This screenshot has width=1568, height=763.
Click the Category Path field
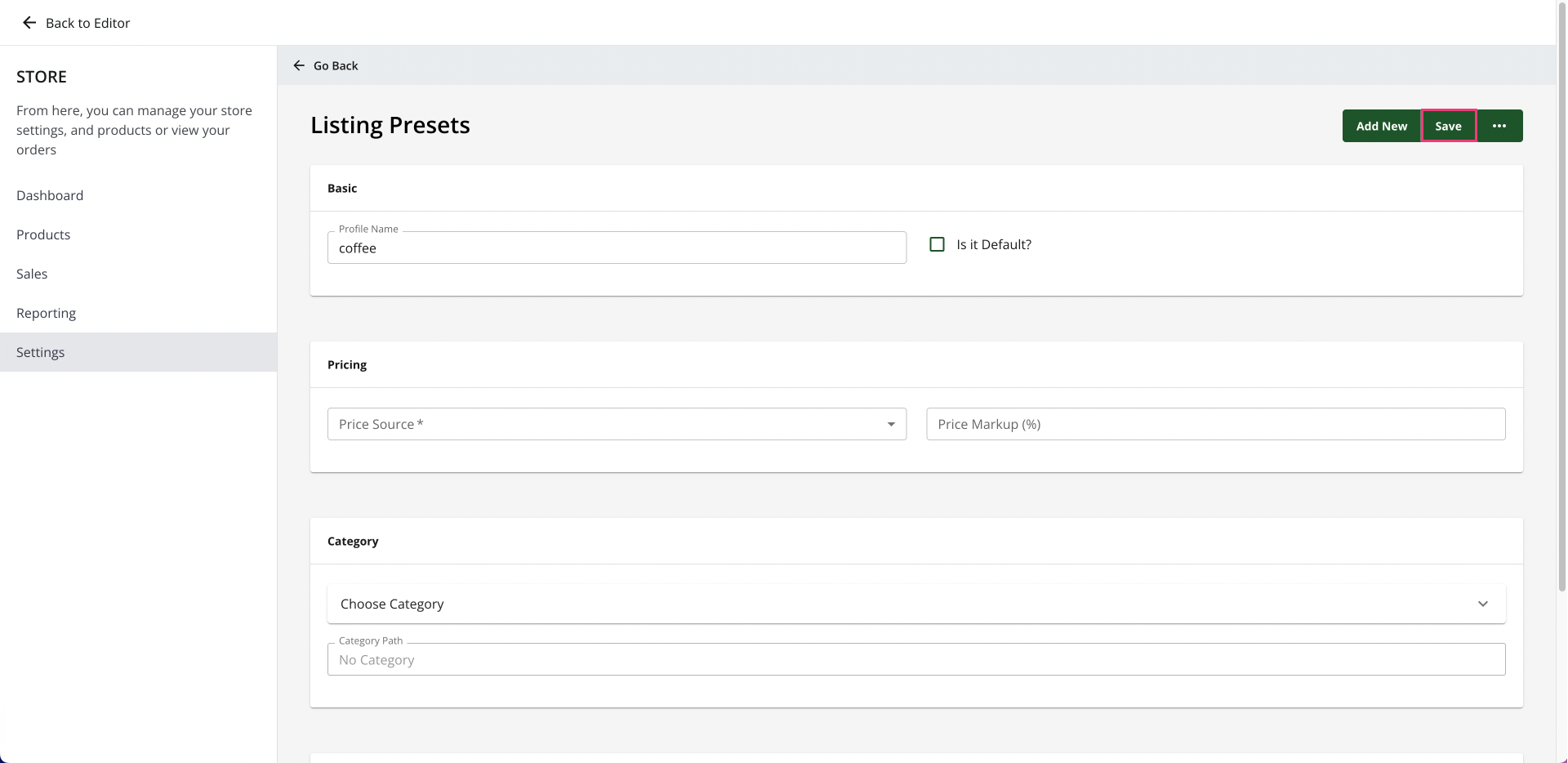point(916,659)
